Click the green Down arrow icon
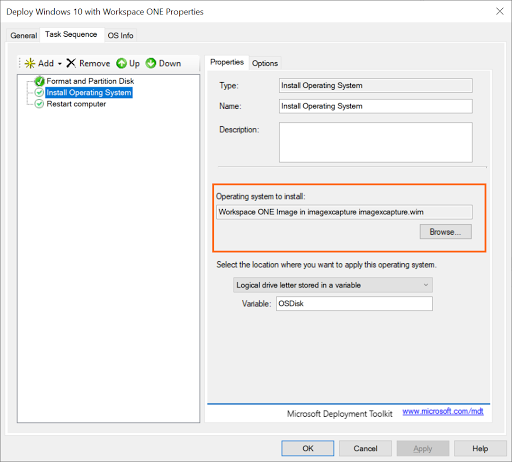512x462 pixels. [151, 63]
